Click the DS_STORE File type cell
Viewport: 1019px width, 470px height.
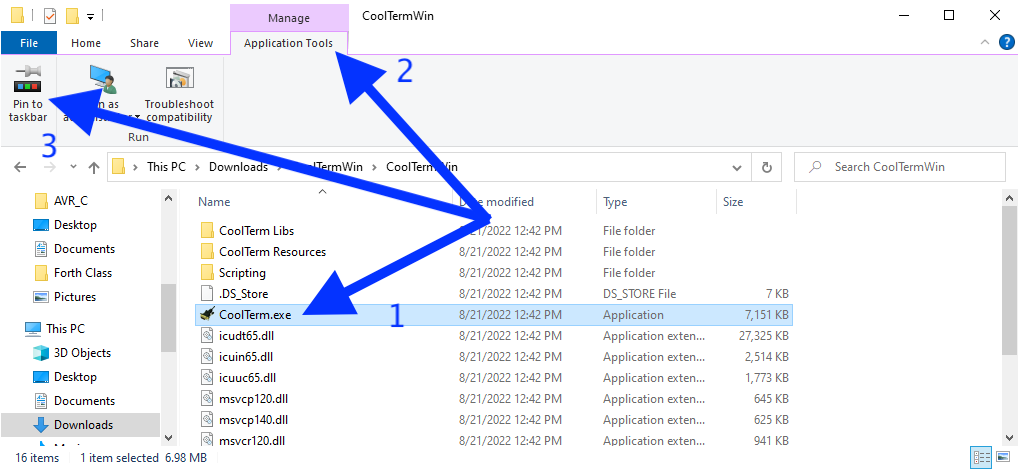[639, 294]
